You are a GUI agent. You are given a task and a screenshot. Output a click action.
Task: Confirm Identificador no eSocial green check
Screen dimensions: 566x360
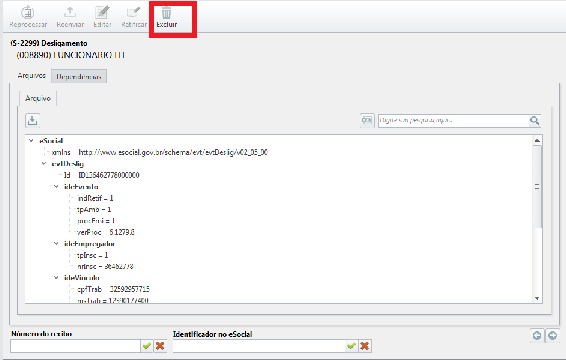(x=351, y=346)
